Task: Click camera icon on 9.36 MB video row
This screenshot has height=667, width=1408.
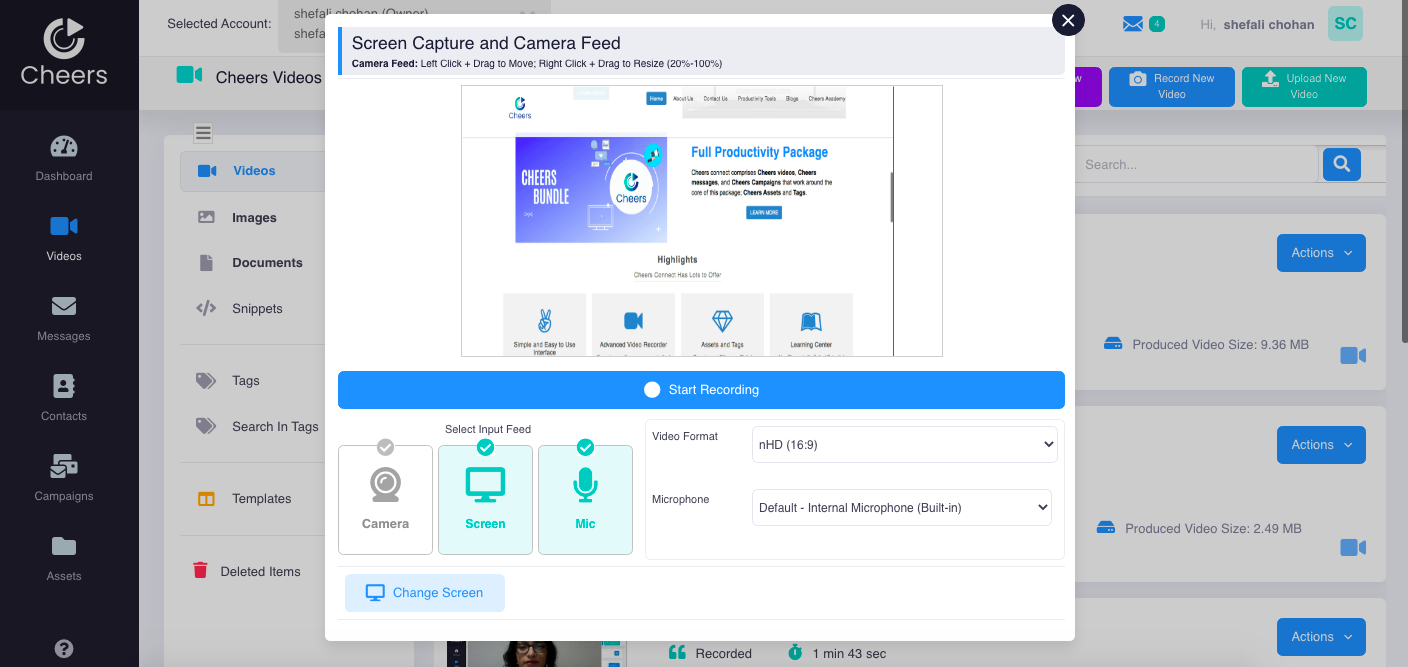Action: pyautogui.click(x=1353, y=355)
